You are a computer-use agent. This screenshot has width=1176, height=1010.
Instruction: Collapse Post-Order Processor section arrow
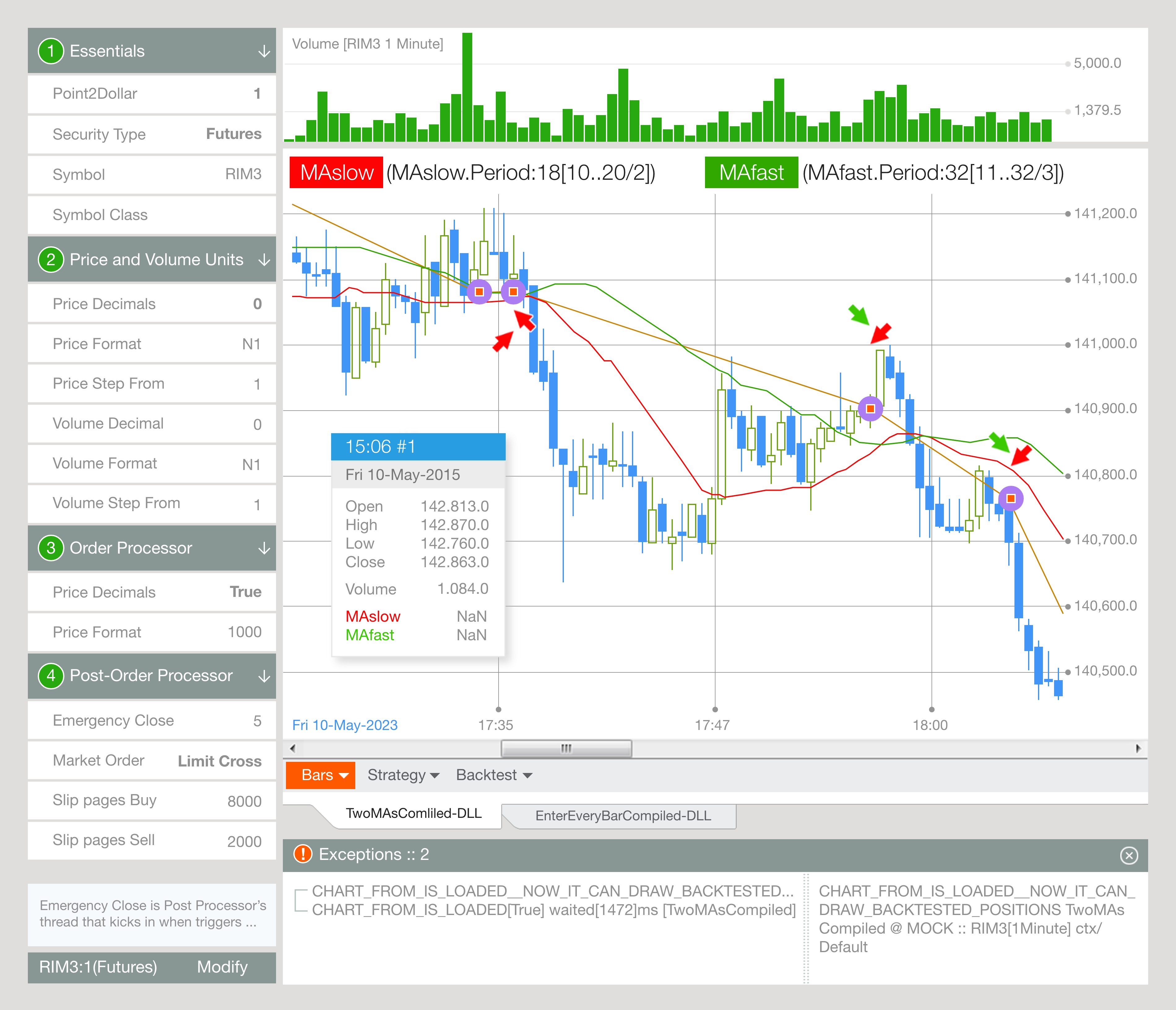(264, 676)
